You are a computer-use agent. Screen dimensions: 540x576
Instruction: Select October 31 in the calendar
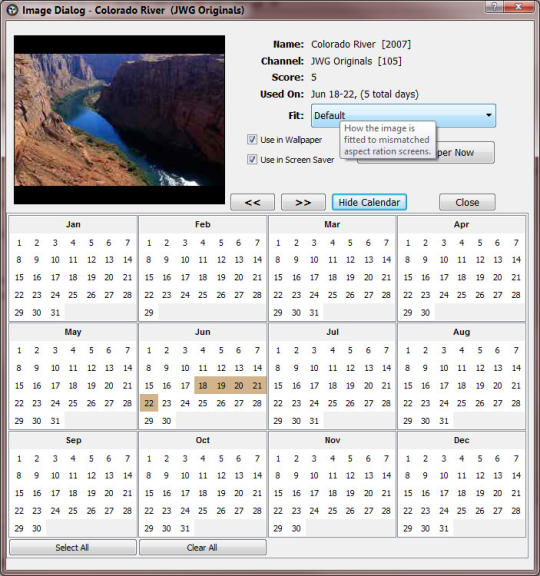pos(185,528)
